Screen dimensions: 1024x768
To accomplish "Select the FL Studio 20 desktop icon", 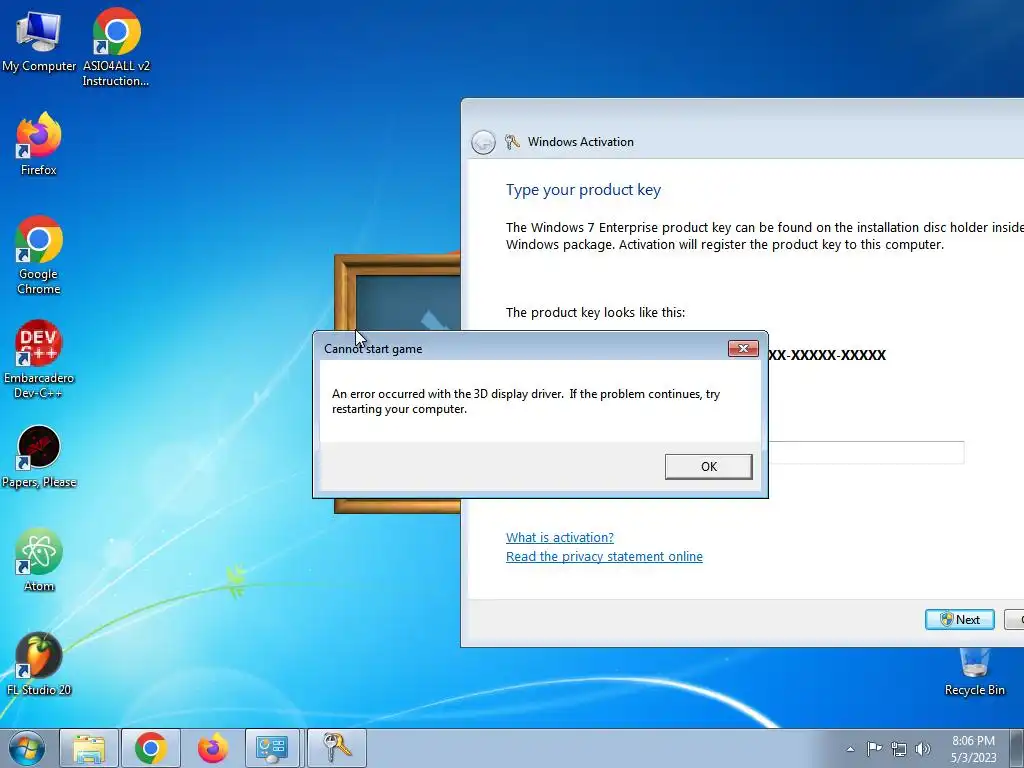I will (x=39, y=664).
